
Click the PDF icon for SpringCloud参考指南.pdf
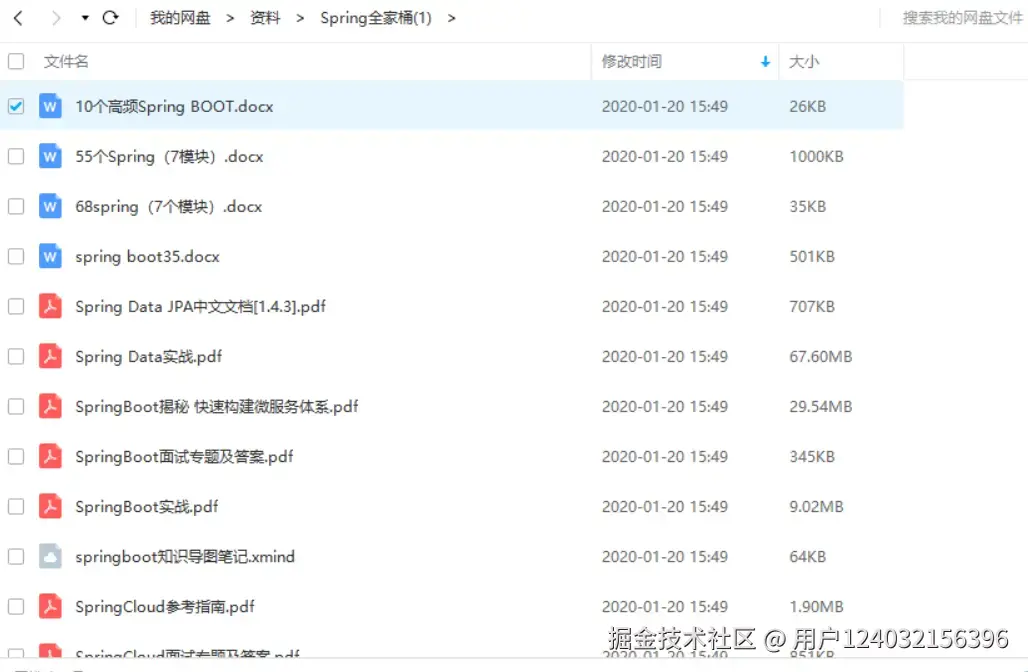click(52, 606)
